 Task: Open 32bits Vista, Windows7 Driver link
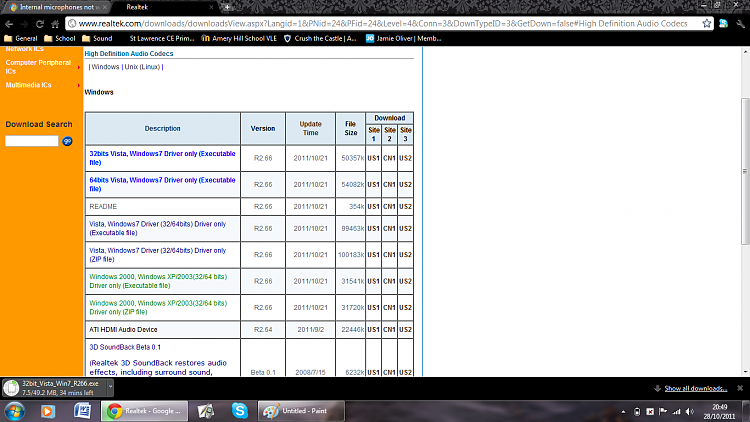point(162,158)
